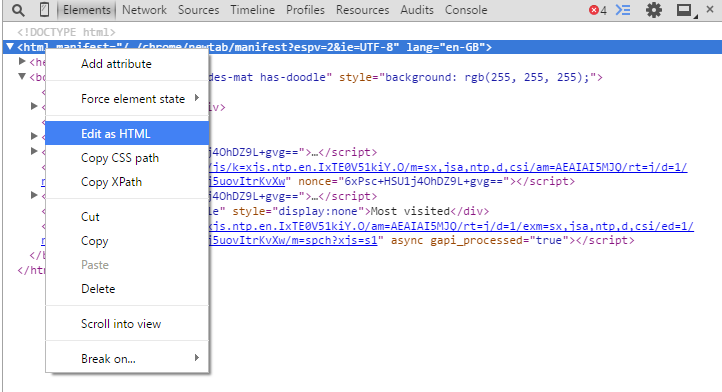This screenshot has height=392, width=722.
Task: Open the Audits tab
Action: coord(417,10)
